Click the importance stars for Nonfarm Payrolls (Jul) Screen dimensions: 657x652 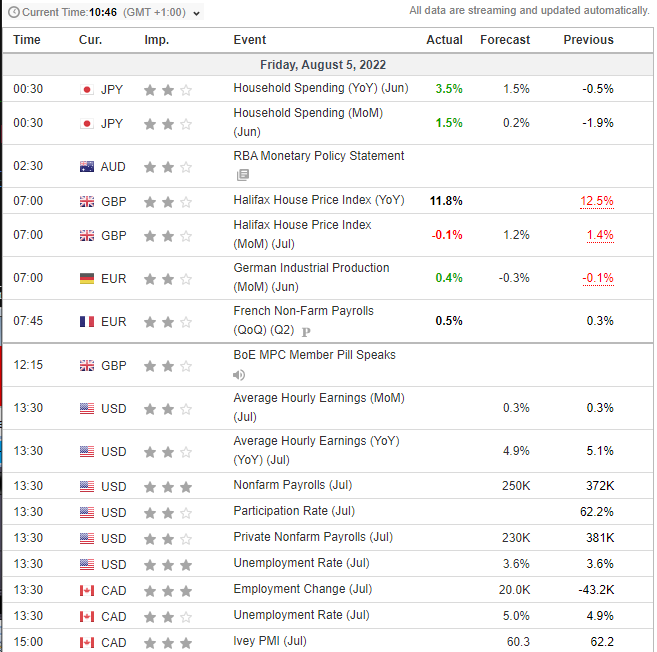(167, 486)
